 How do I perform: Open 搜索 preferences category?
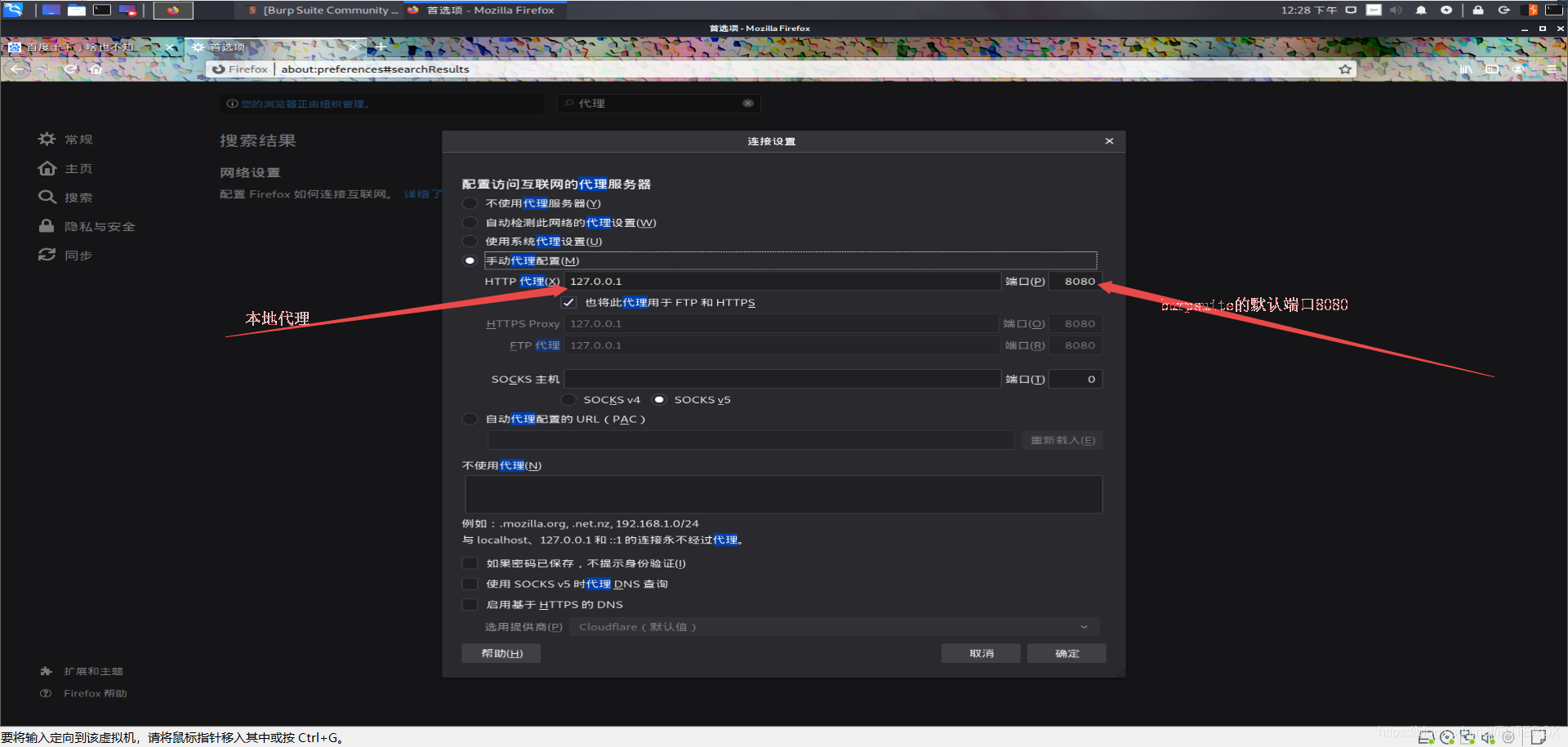(65, 197)
